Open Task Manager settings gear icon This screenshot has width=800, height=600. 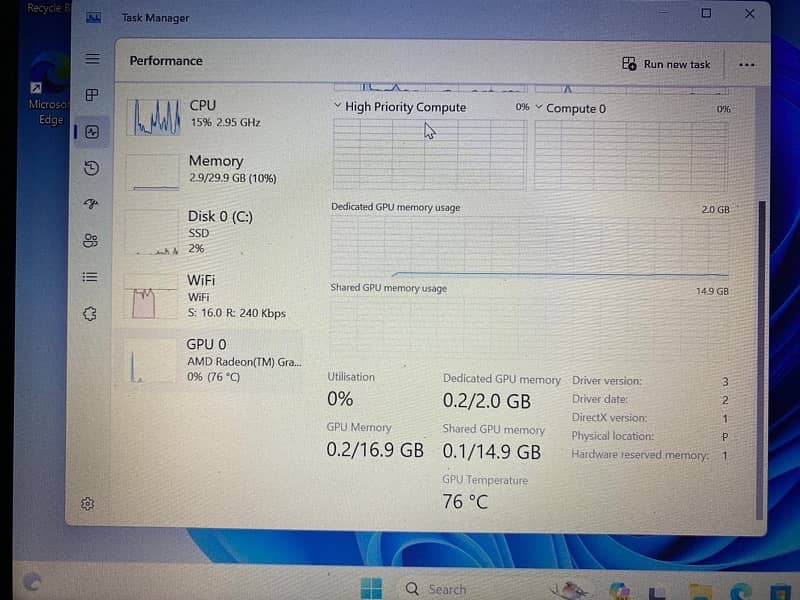coord(87,504)
